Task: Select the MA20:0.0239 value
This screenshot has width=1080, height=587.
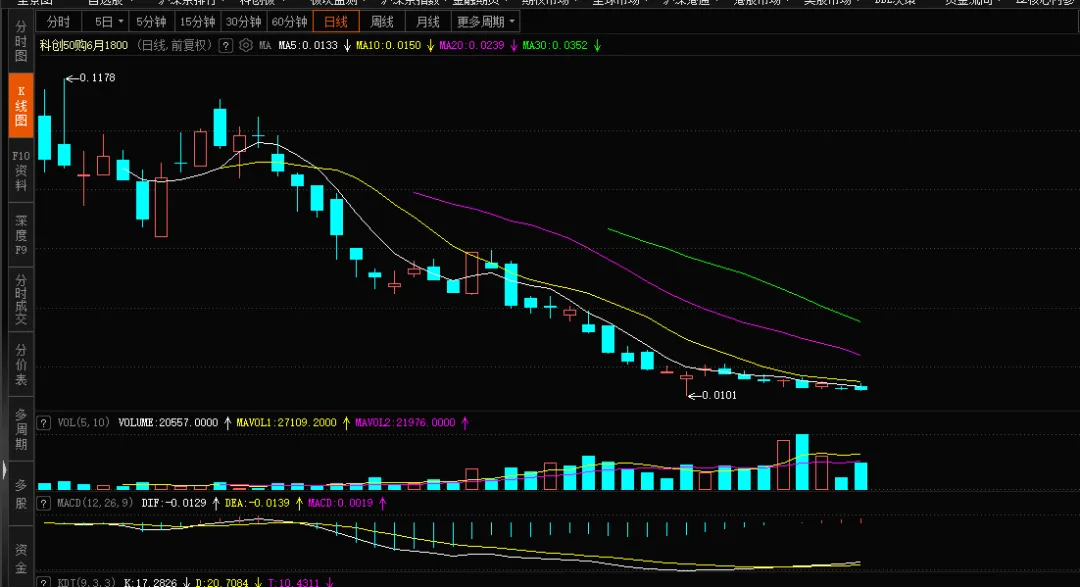Action: [x=472, y=45]
